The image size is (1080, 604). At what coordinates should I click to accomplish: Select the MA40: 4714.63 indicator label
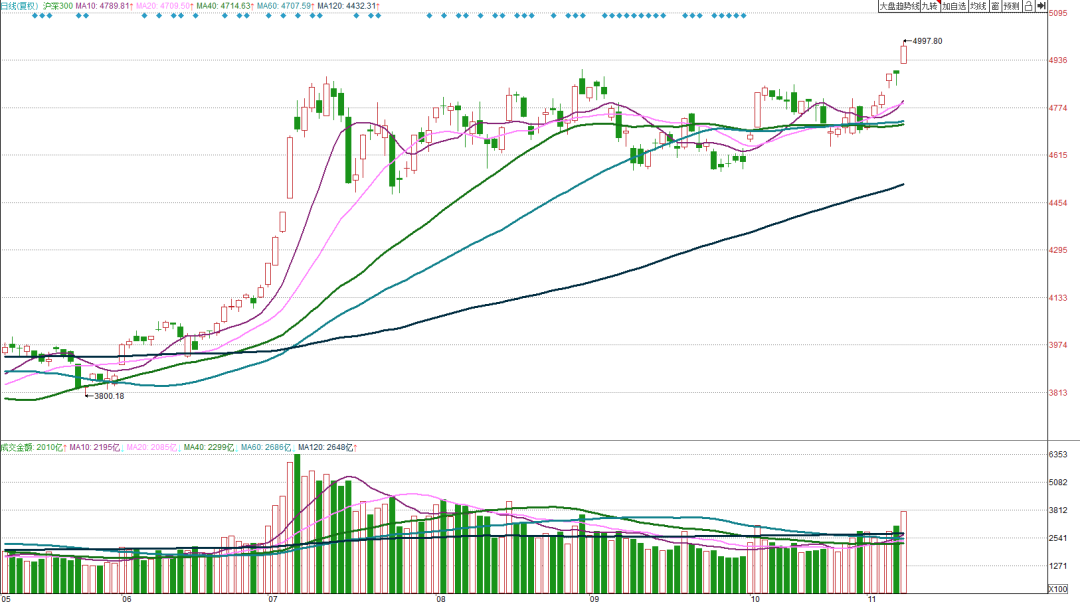tap(225, 6)
